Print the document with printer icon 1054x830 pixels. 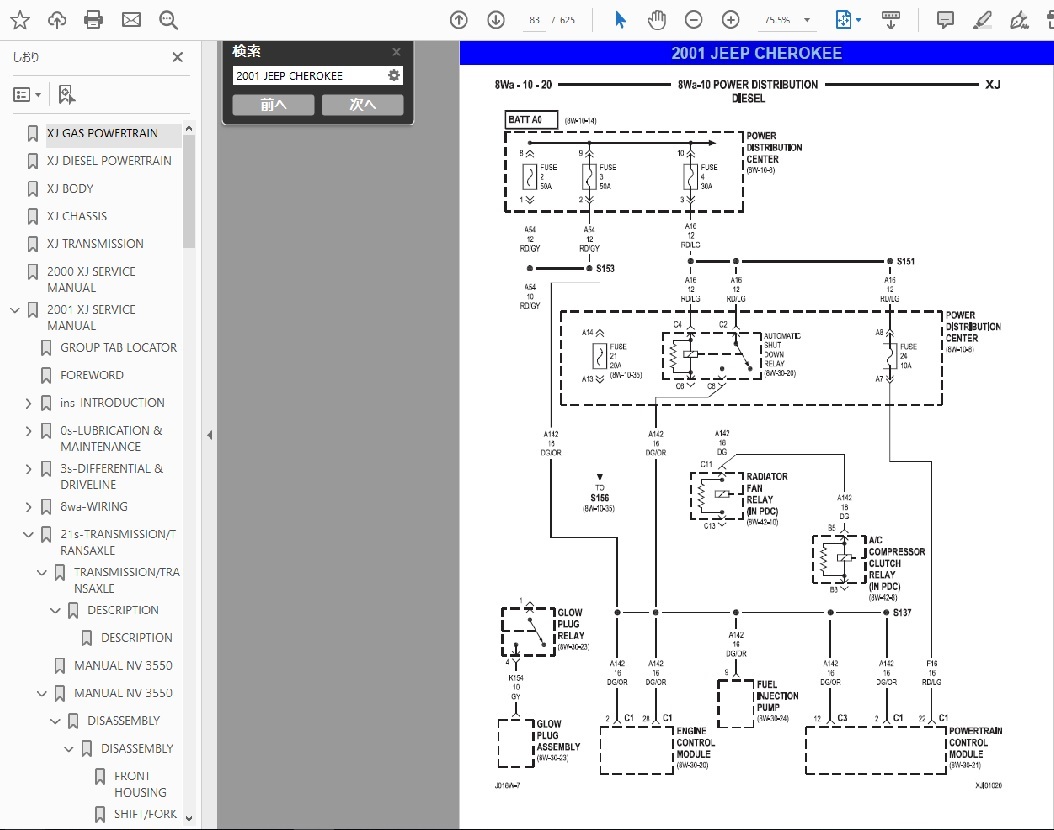(93, 20)
